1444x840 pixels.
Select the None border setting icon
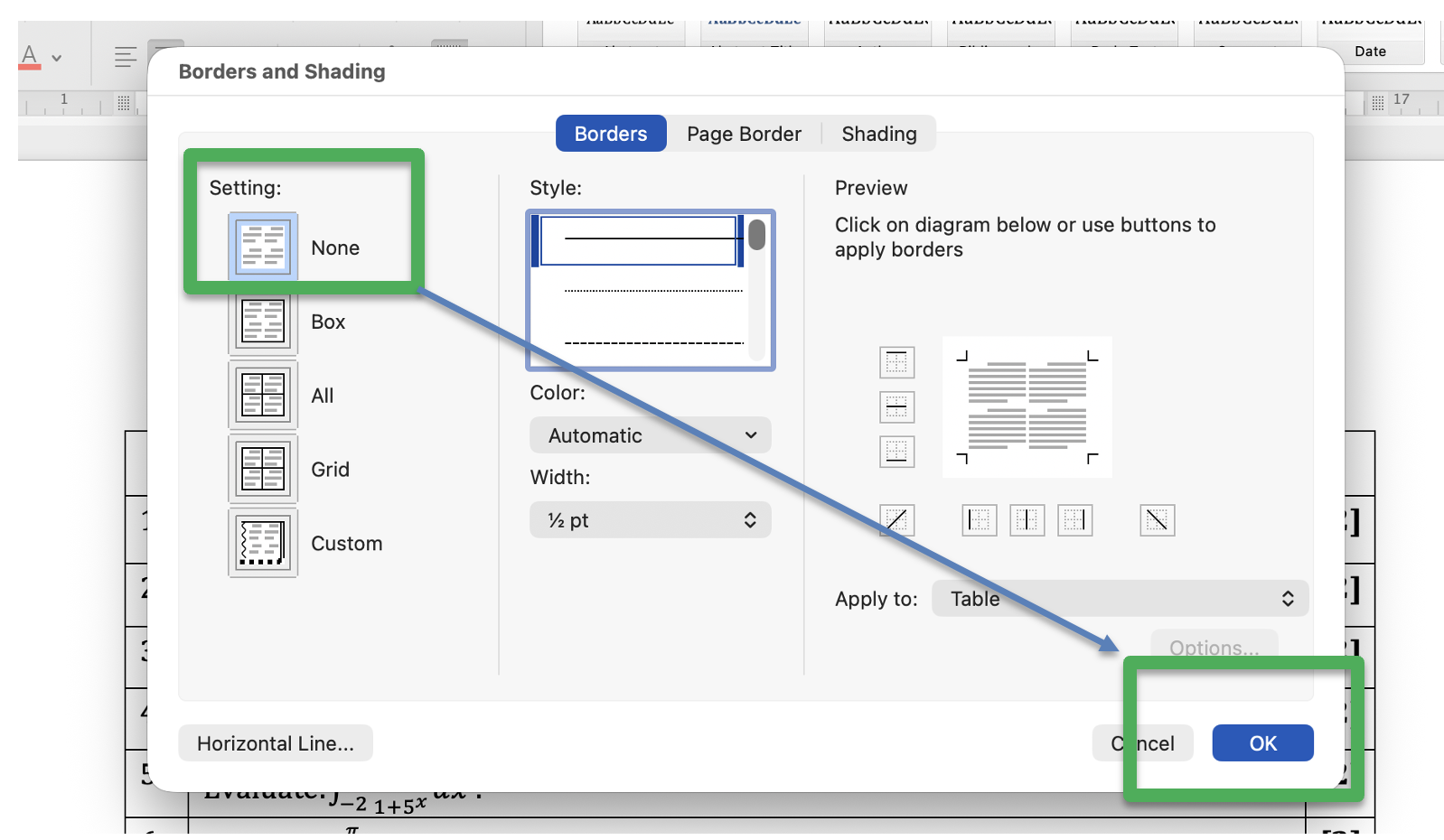(263, 247)
